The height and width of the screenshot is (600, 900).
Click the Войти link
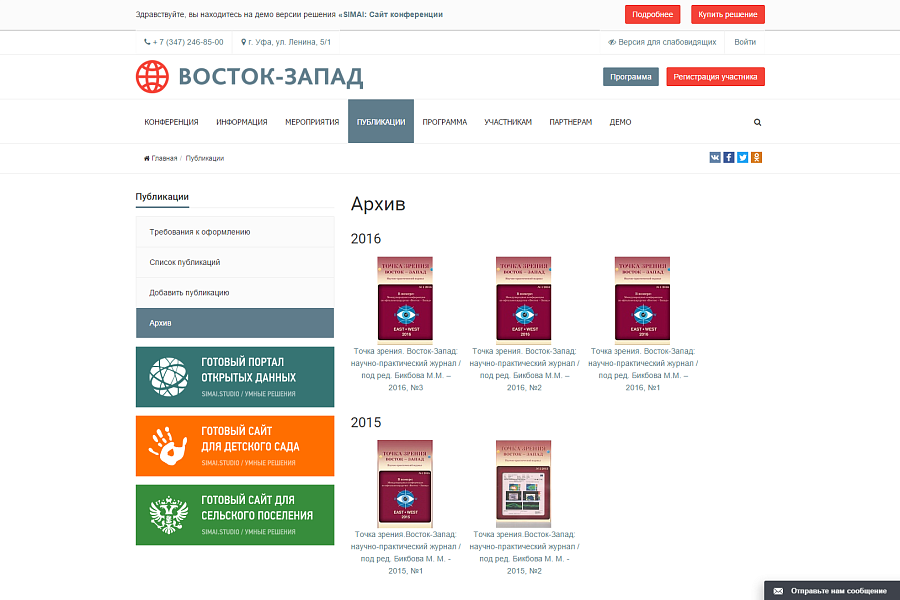(x=745, y=42)
